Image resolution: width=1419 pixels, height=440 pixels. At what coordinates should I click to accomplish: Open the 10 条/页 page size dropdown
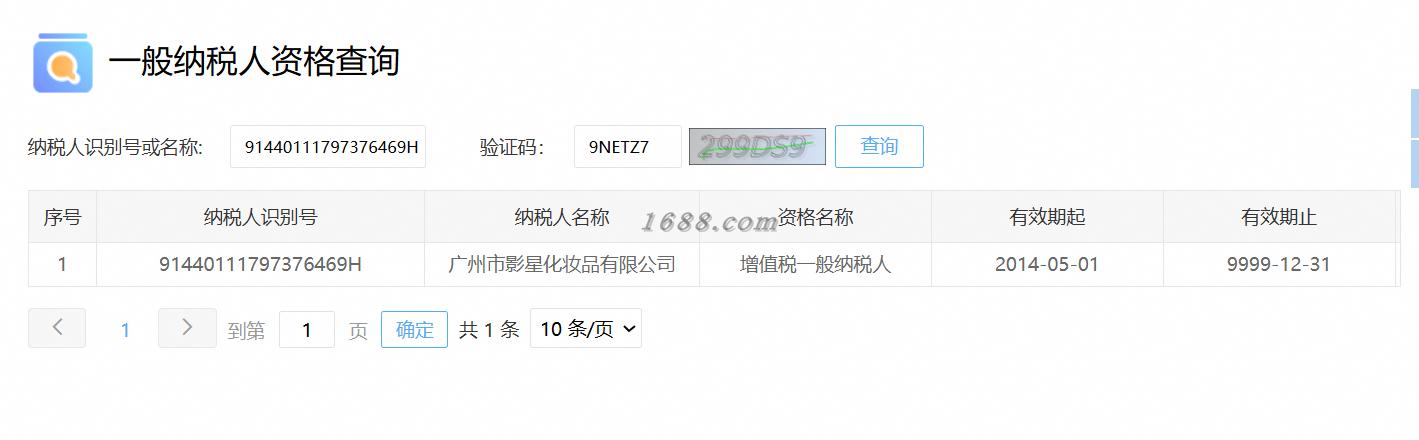pyautogui.click(x=585, y=328)
